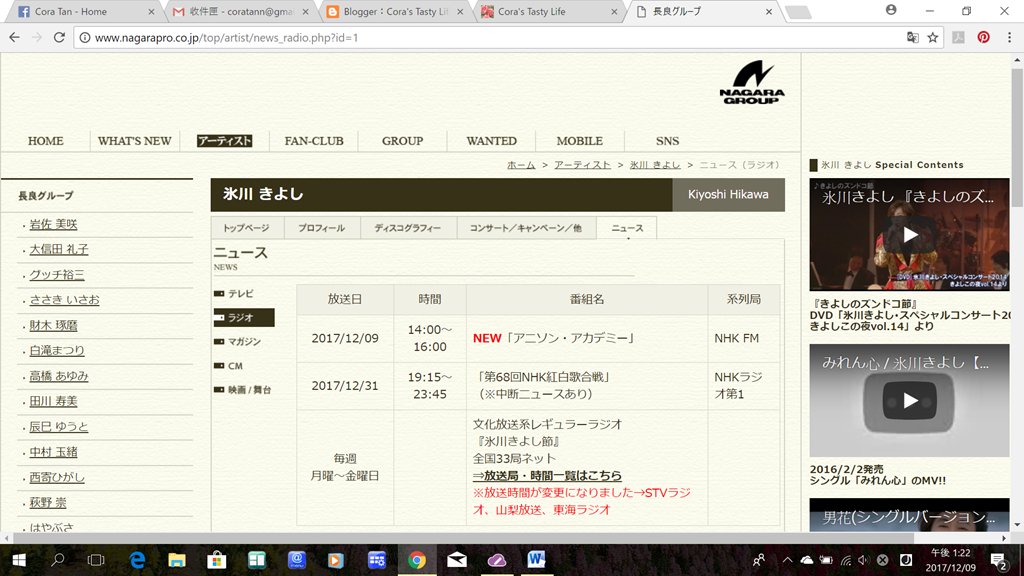The image size is (1024, 576).
Task: Click the OneDrive cloud tray icon
Action: point(807,560)
